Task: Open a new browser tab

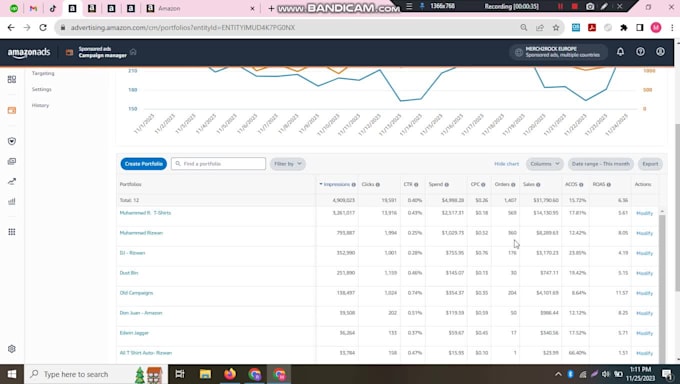Action: 271,8
